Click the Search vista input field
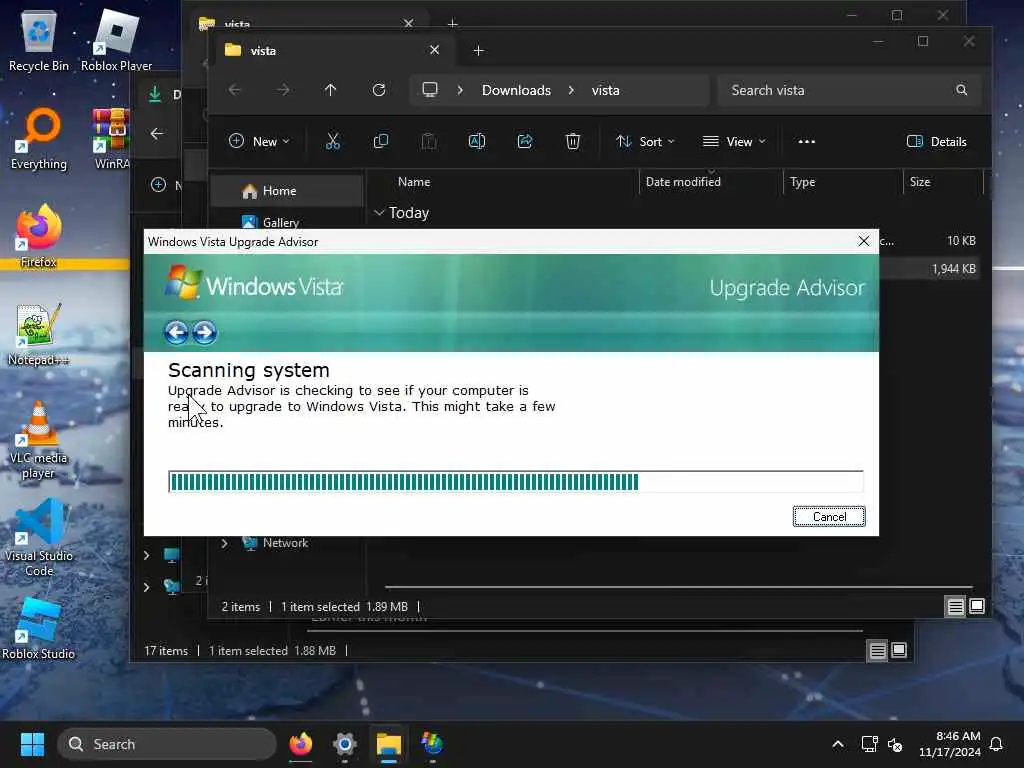The width and height of the screenshot is (1024, 768). [849, 90]
